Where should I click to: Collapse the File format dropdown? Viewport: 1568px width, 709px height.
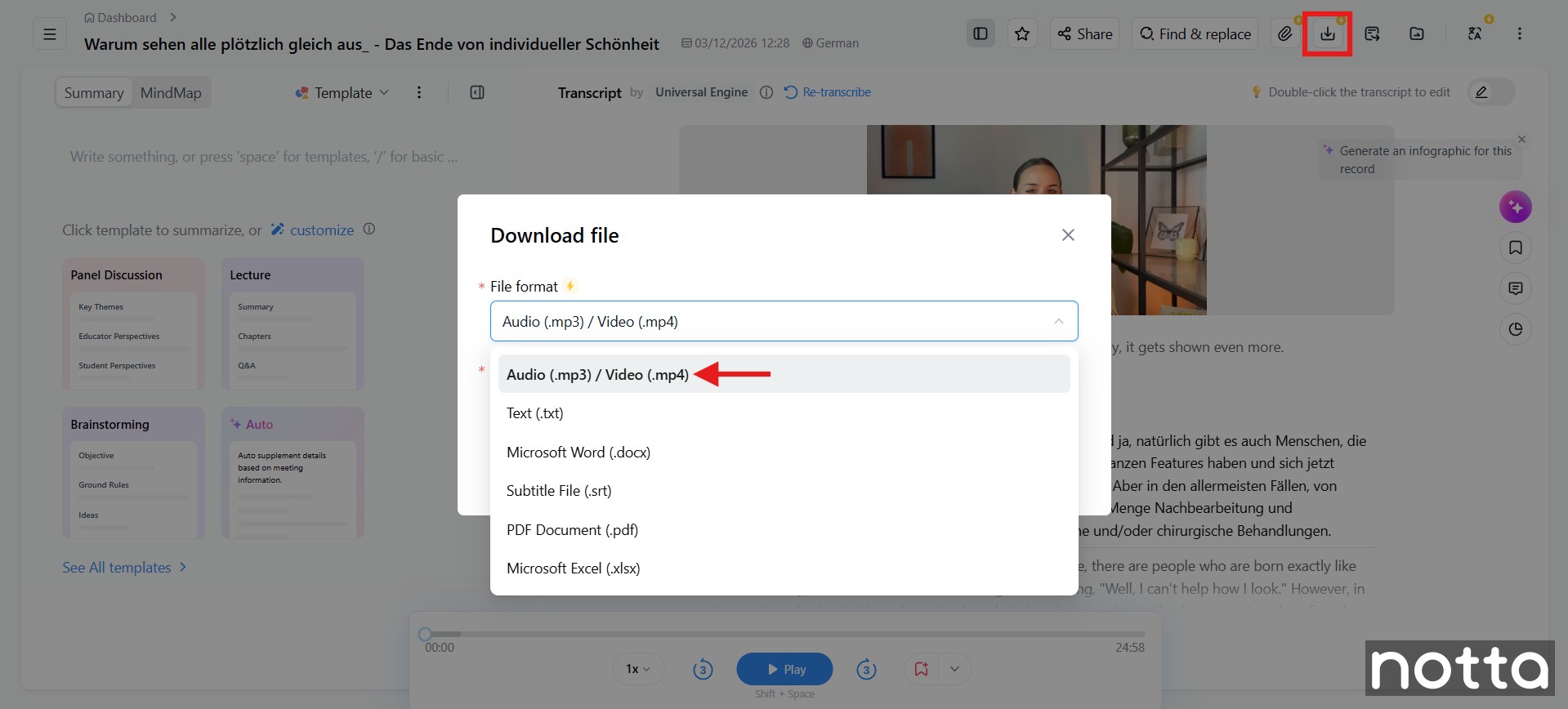[1058, 321]
